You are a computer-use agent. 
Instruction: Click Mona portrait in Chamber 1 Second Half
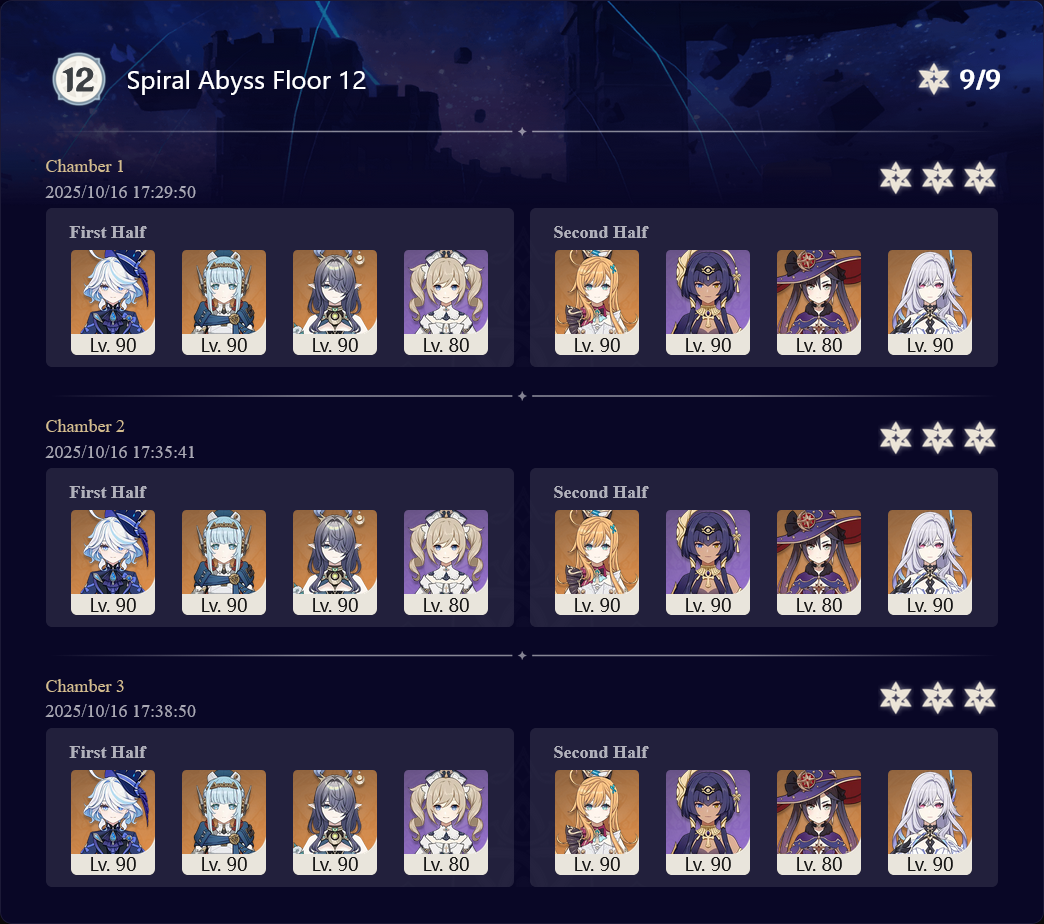(x=818, y=302)
